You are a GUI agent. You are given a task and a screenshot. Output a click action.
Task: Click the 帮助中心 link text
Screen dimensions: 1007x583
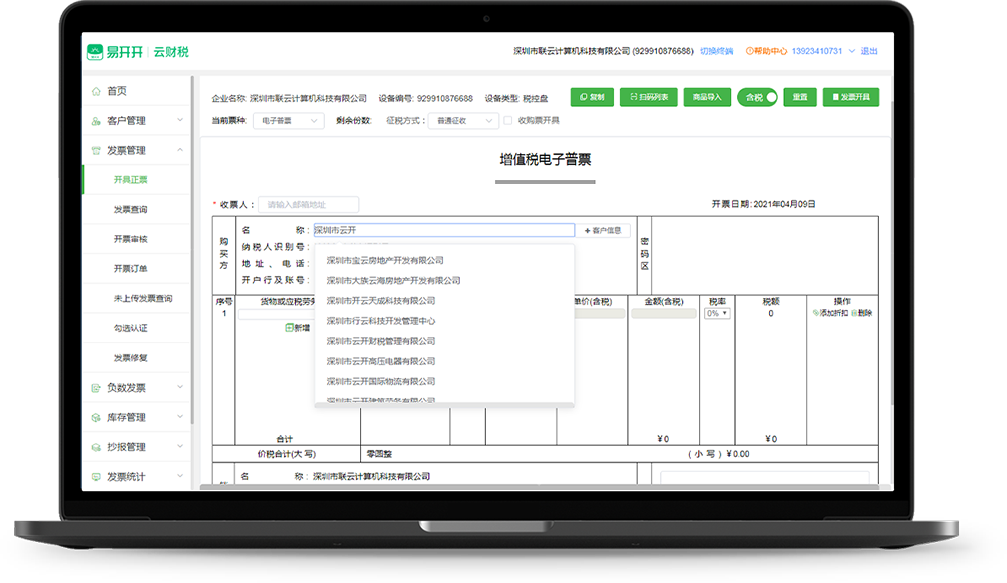[770, 51]
